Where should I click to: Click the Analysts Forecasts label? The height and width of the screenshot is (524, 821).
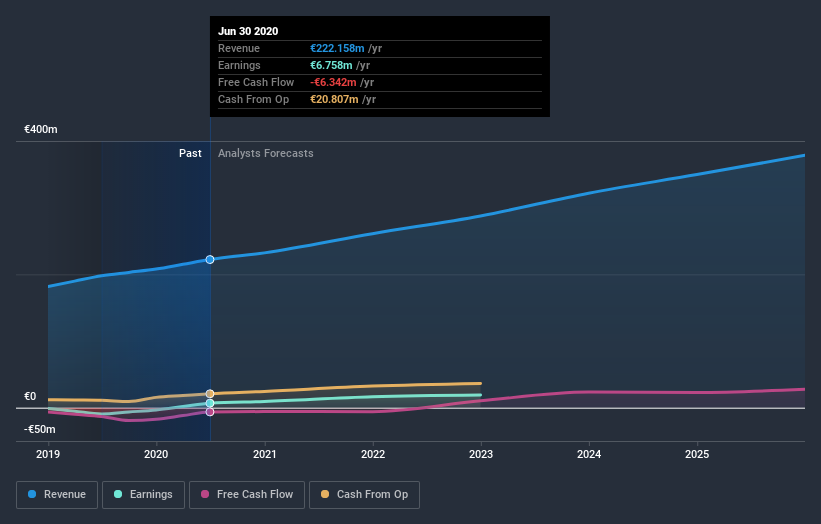click(x=265, y=153)
